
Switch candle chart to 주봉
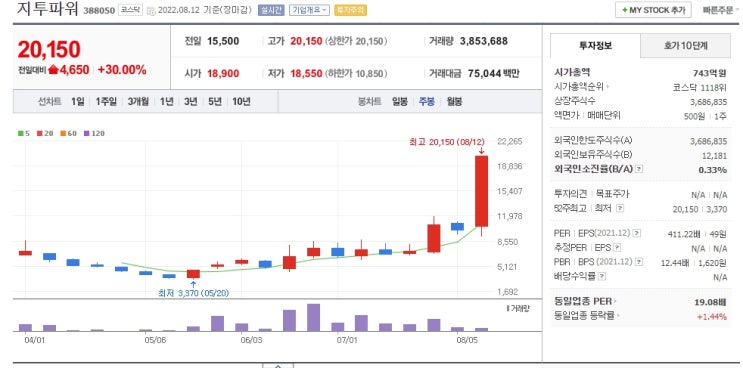(426, 101)
